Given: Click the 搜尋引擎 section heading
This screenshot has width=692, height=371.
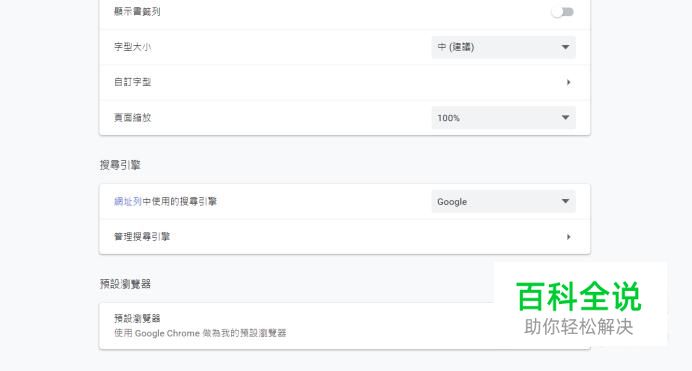Looking at the screenshot, I should click(x=120, y=165).
